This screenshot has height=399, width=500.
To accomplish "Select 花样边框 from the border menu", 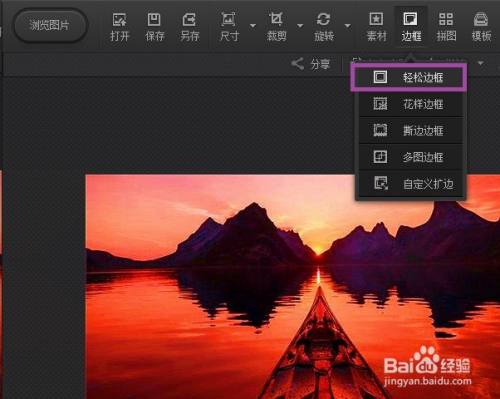I will coord(411,104).
